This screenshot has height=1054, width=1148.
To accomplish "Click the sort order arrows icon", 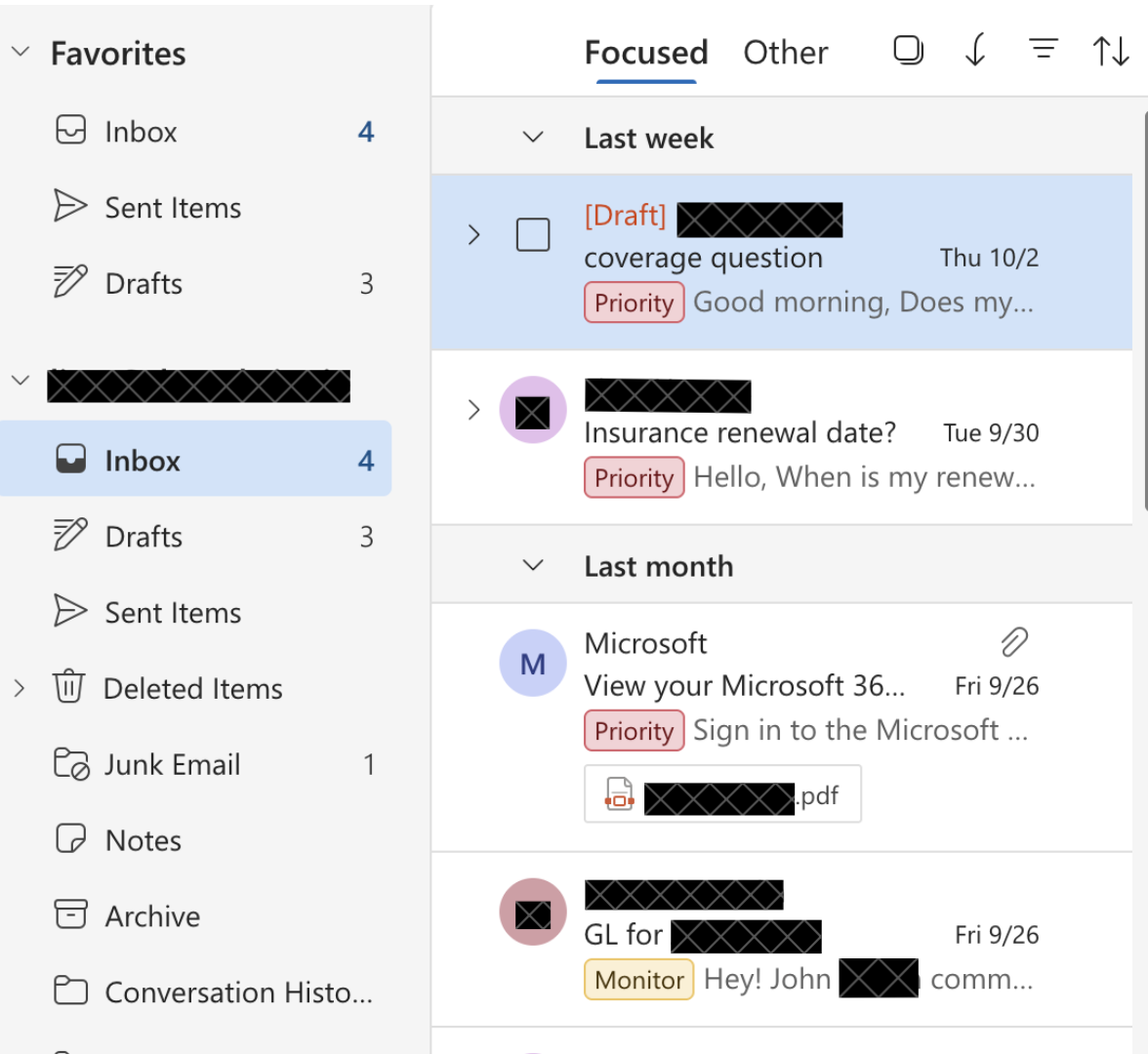I will point(1110,51).
